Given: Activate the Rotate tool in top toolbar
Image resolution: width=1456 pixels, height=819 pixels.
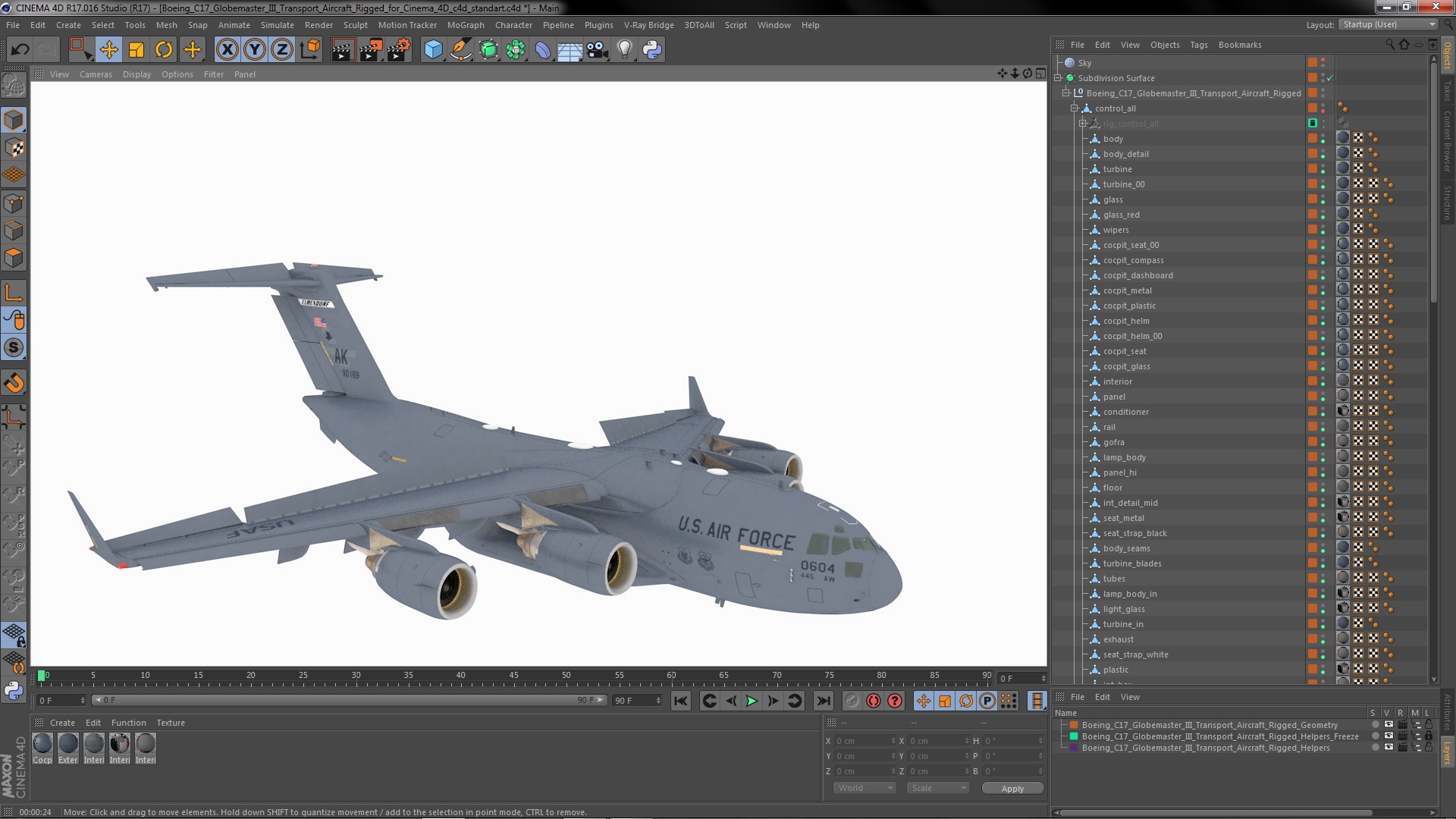Looking at the screenshot, I should pos(164,50).
